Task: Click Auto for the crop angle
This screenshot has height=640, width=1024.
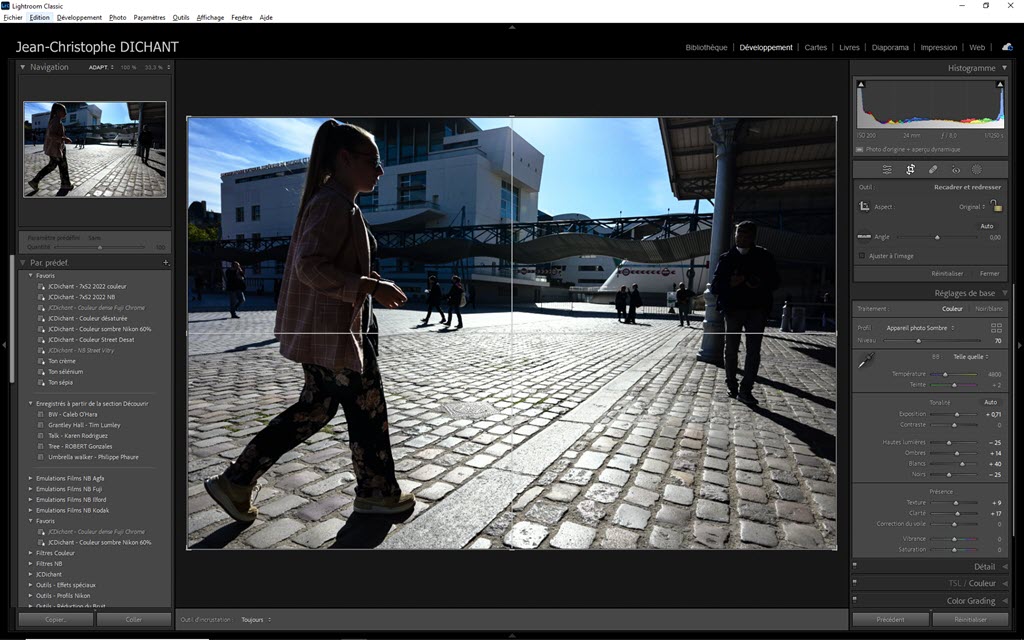Action: tap(987, 226)
